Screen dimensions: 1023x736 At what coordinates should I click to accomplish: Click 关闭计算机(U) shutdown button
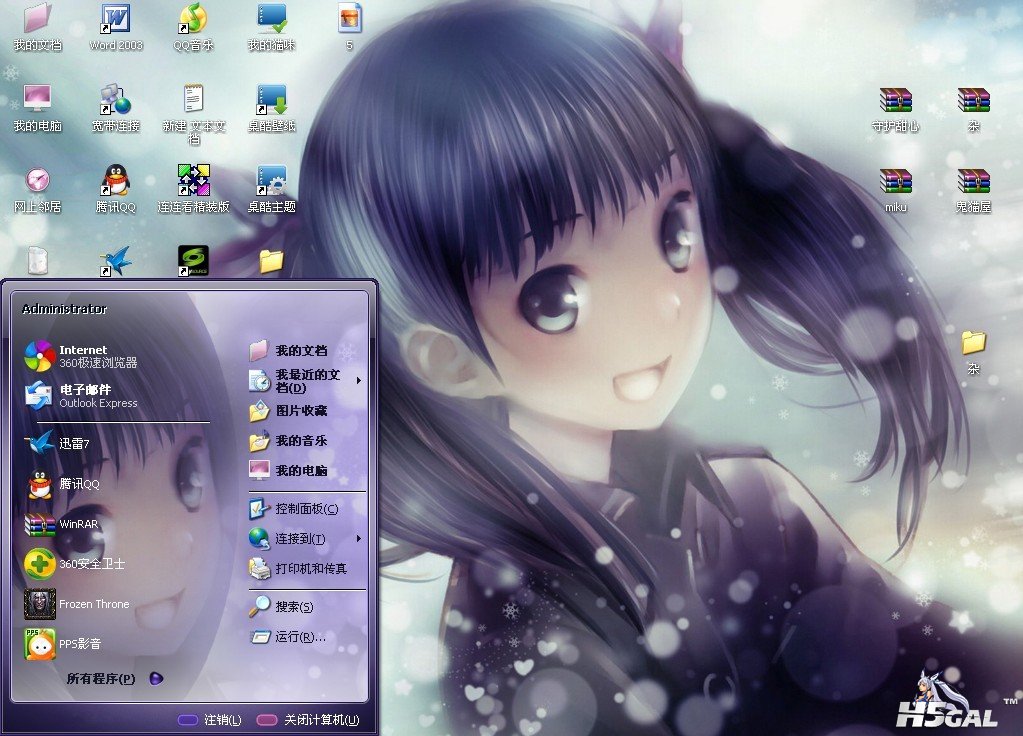point(308,720)
